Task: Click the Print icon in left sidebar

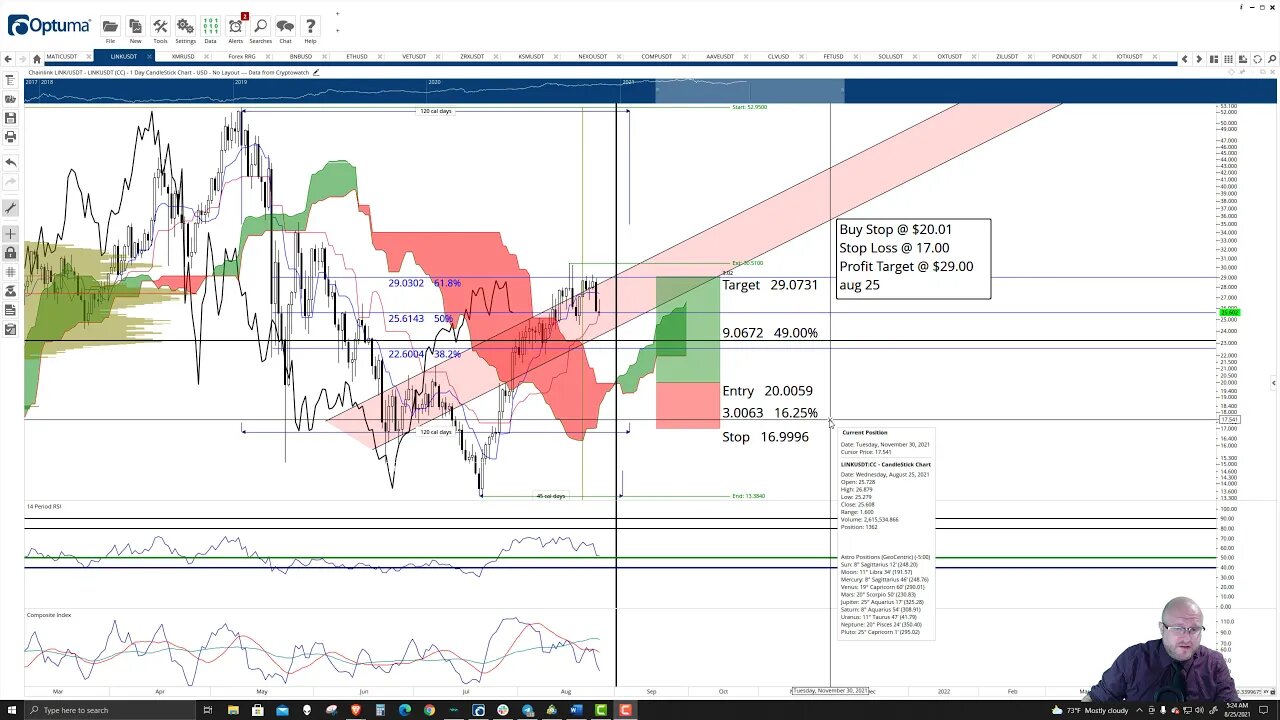Action: [x=10, y=137]
